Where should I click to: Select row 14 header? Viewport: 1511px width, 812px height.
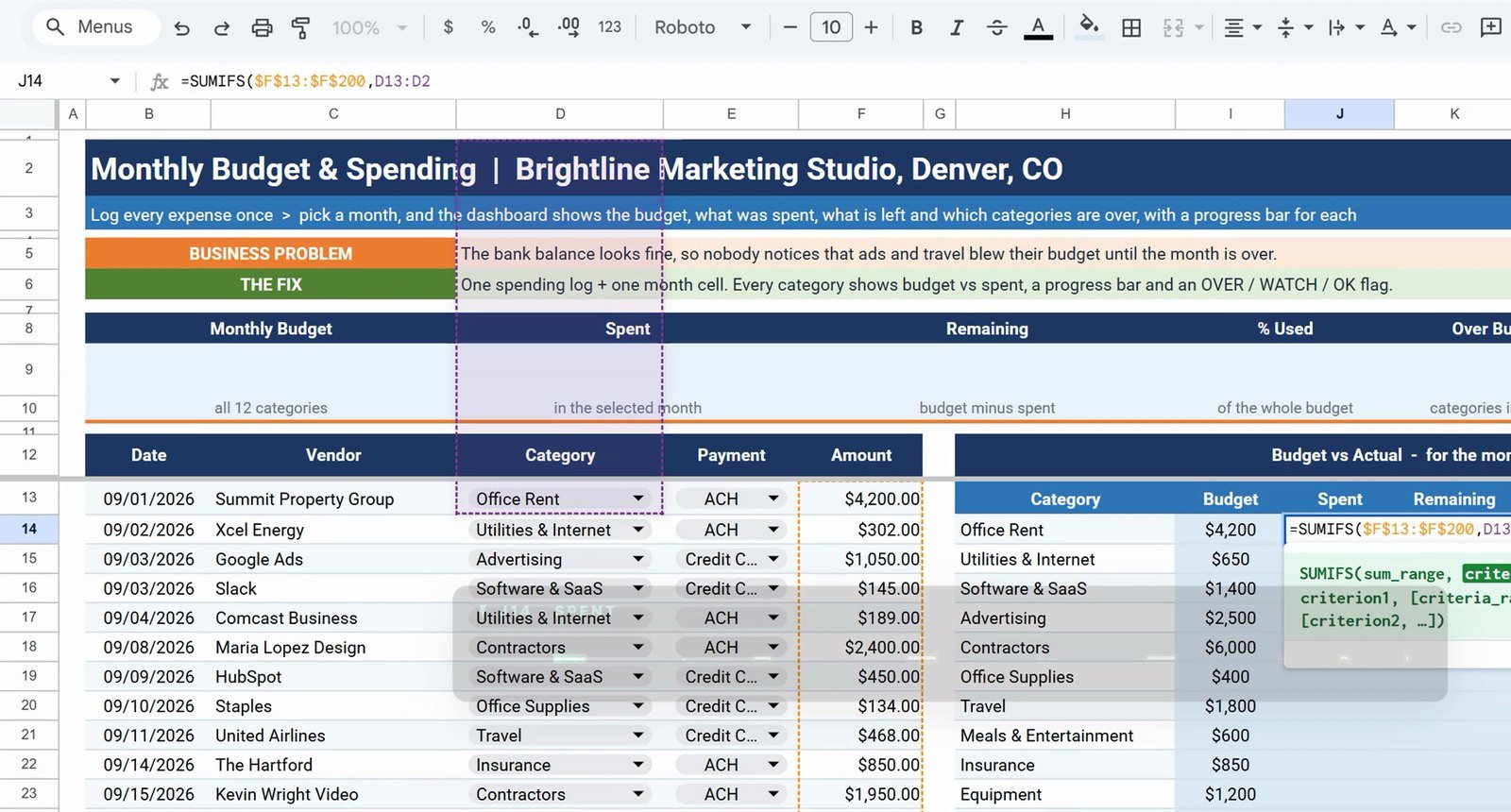pos(29,529)
